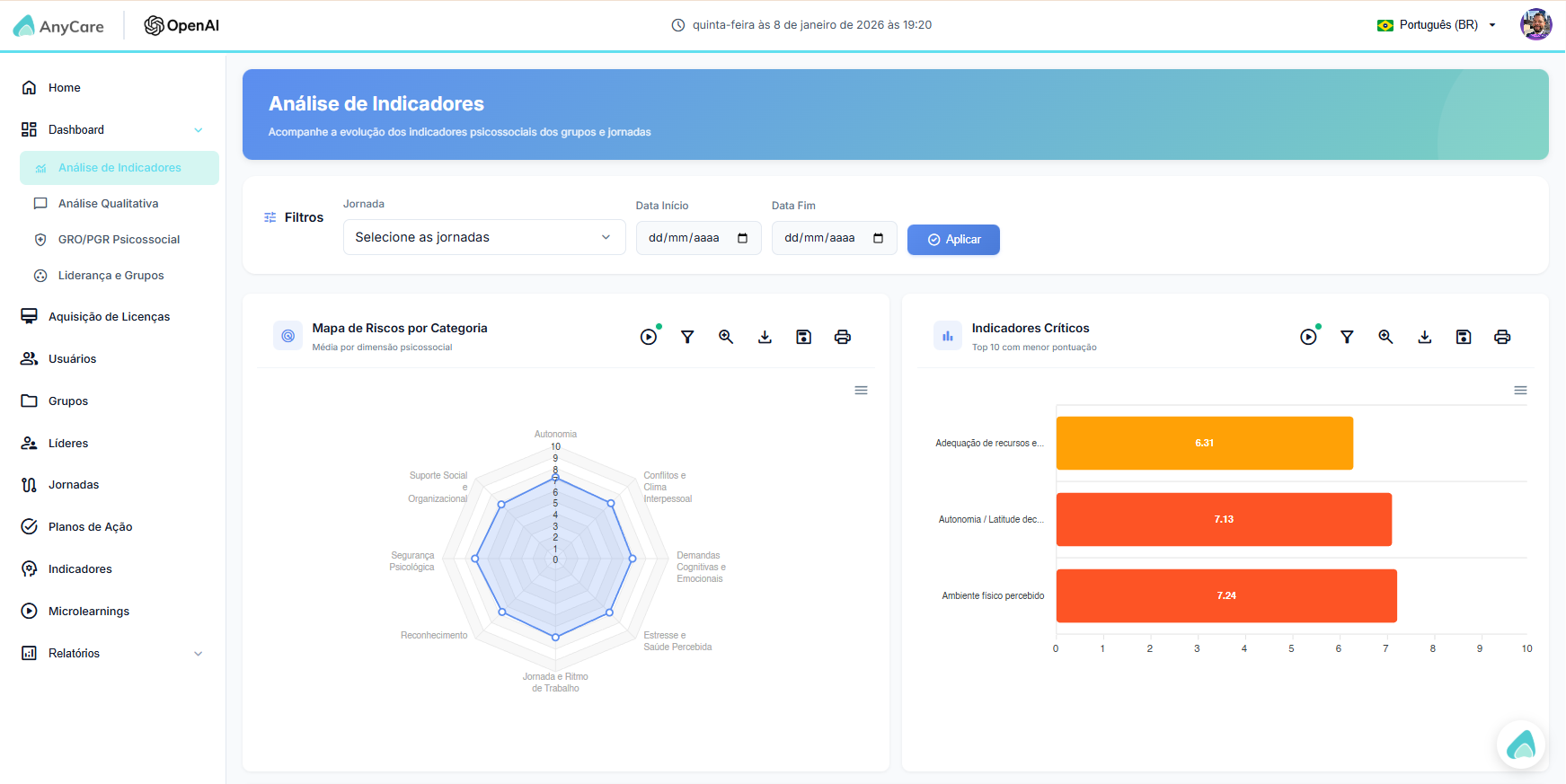Click the orange Adequação de recursos bar
Viewport: 1566px width, 784px height.
pyautogui.click(x=1204, y=443)
